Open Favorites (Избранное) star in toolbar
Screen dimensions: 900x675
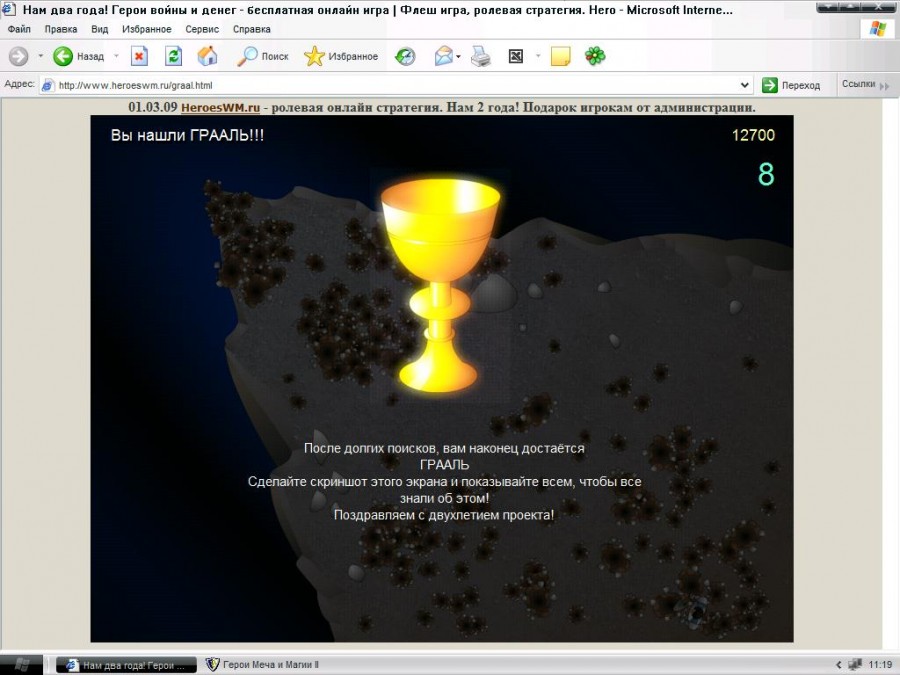[x=341, y=56]
